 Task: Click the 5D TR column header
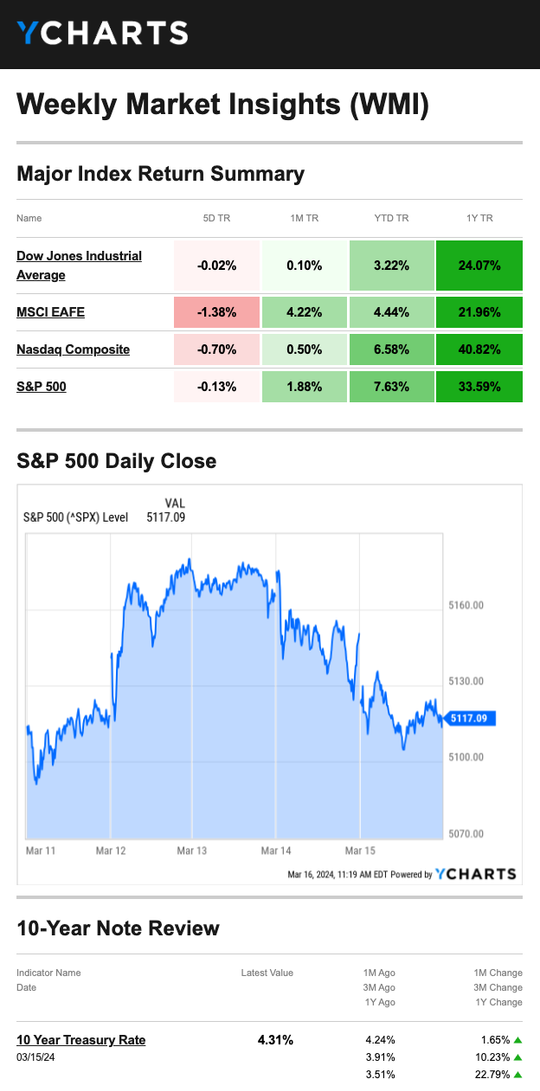216,218
